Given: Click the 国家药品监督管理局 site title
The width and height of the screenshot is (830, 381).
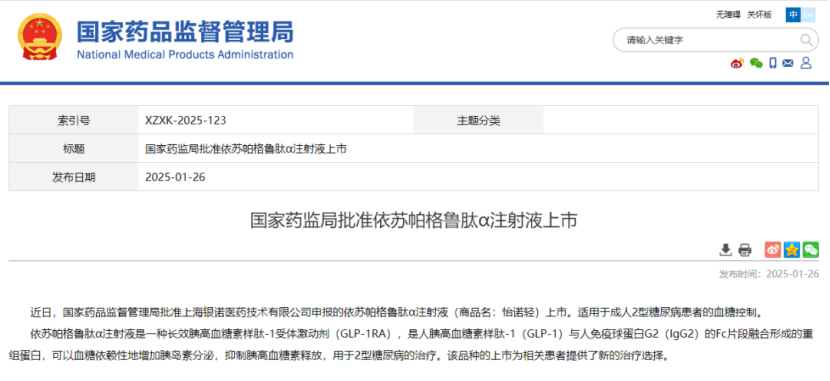Looking at the screenshot, I should 185,32.
